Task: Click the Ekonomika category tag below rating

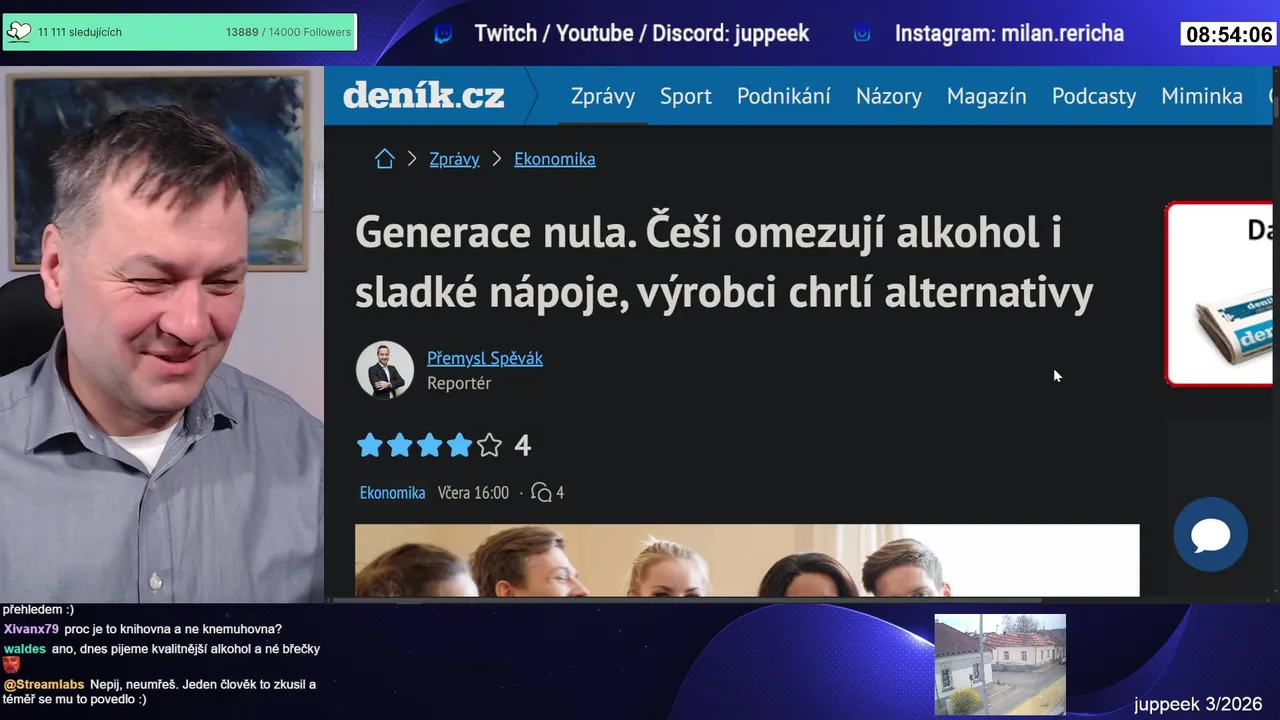Action: [392, 493]
